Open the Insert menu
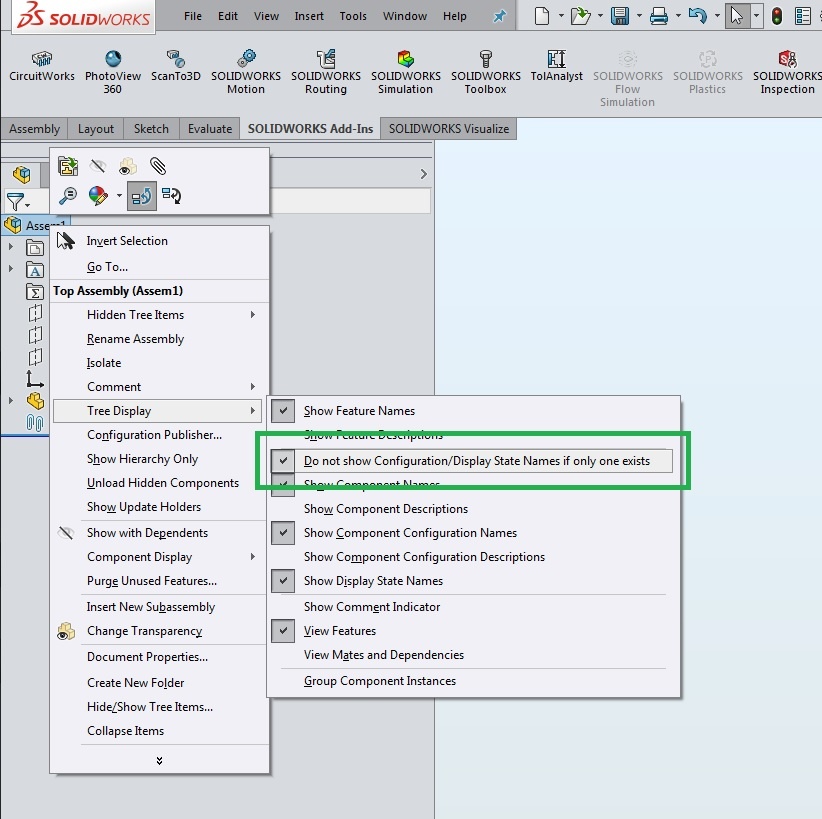822x819 pixels. pyautogui.click(x=309, y=16)
